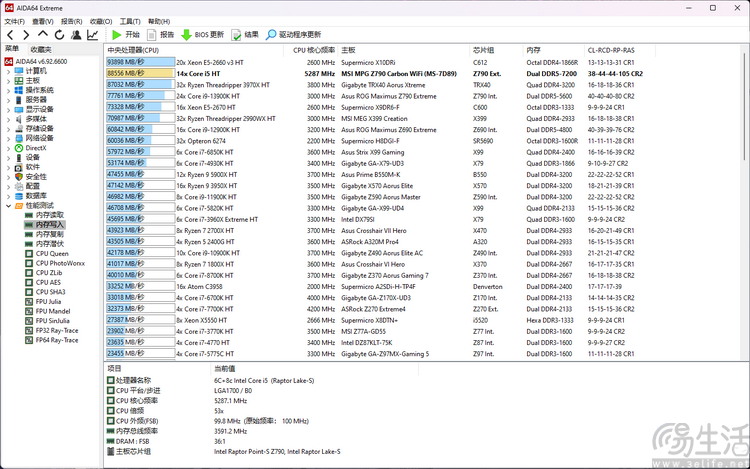This screenshot has height=469, width=750.
Task: Expand the 计算机 tree node
Action: 9,71
